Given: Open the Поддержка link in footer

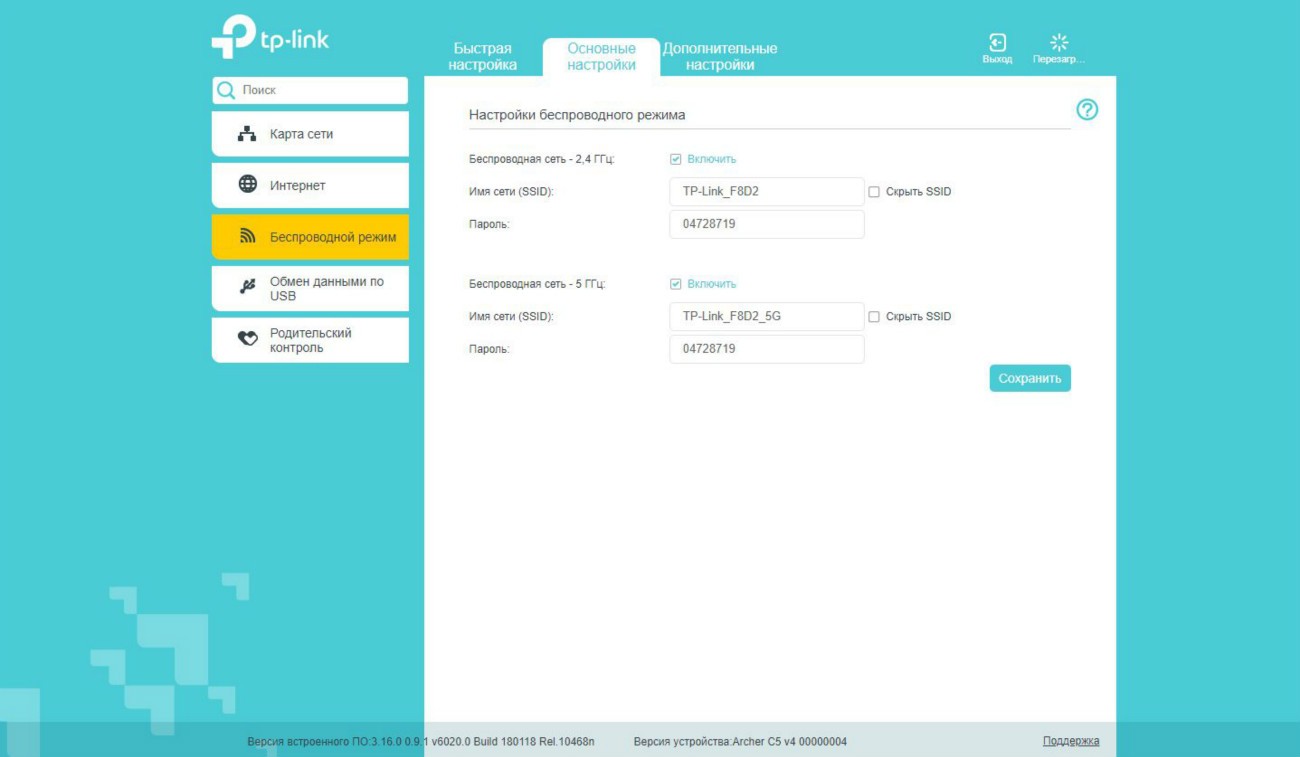Looking at the screenshot, I should [x=1070, y=741].
